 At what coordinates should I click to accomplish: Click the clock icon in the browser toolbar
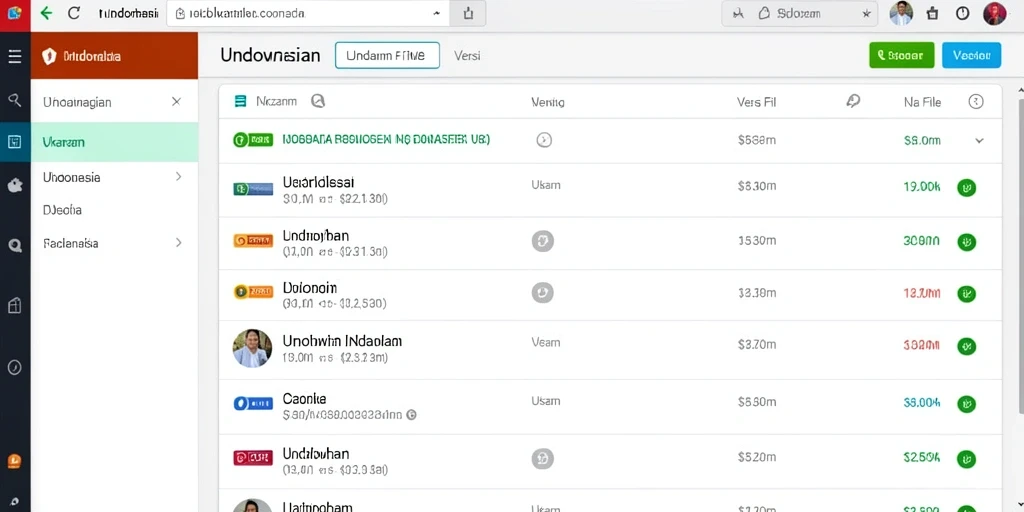click(x=963, y=13)
